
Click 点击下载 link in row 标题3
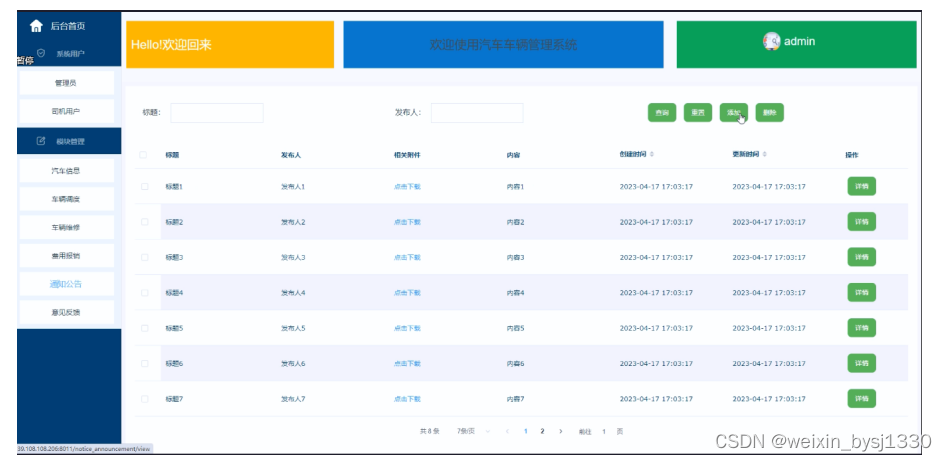407,257
